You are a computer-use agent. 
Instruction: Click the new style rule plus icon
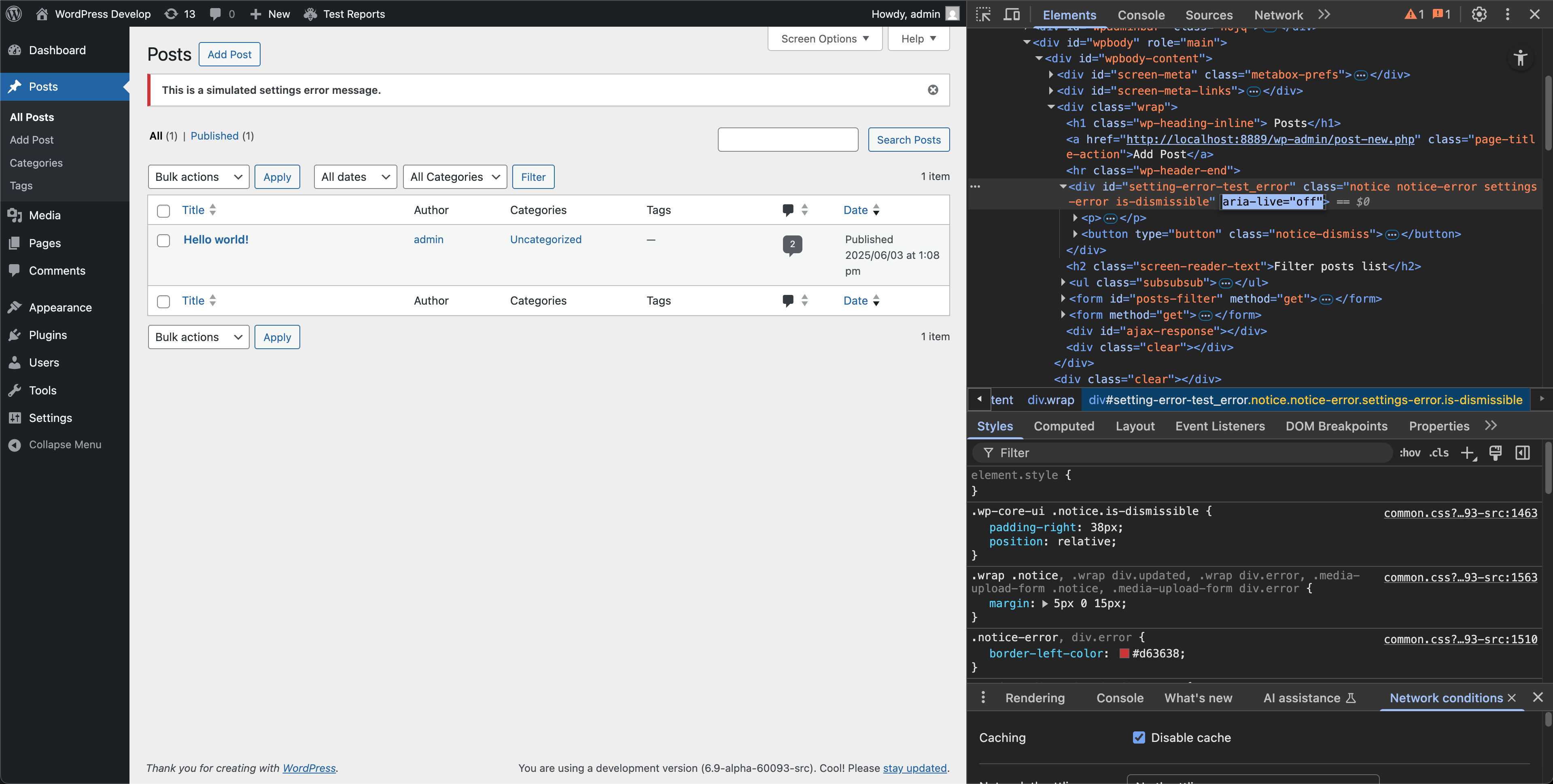[1467, 453]
